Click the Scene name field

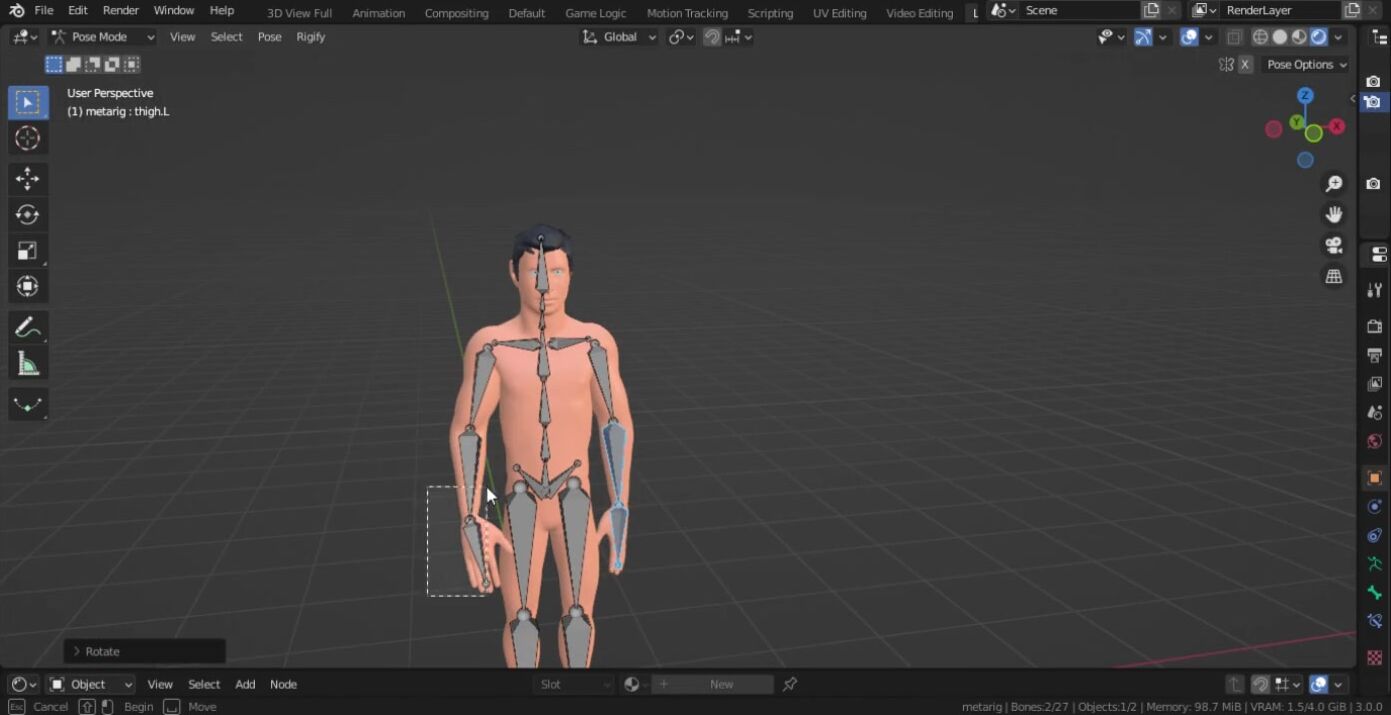pos(1078,10)
